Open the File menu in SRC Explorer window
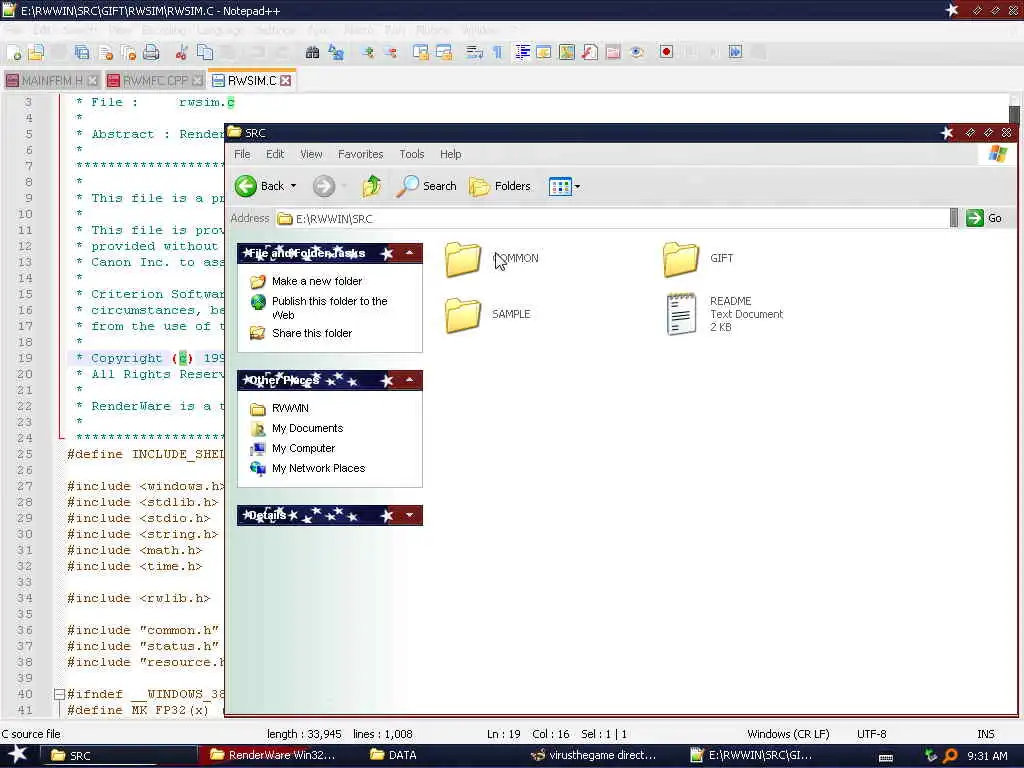Image resolution: width=1024 pixels, height=768 pixels. [242, 154]
